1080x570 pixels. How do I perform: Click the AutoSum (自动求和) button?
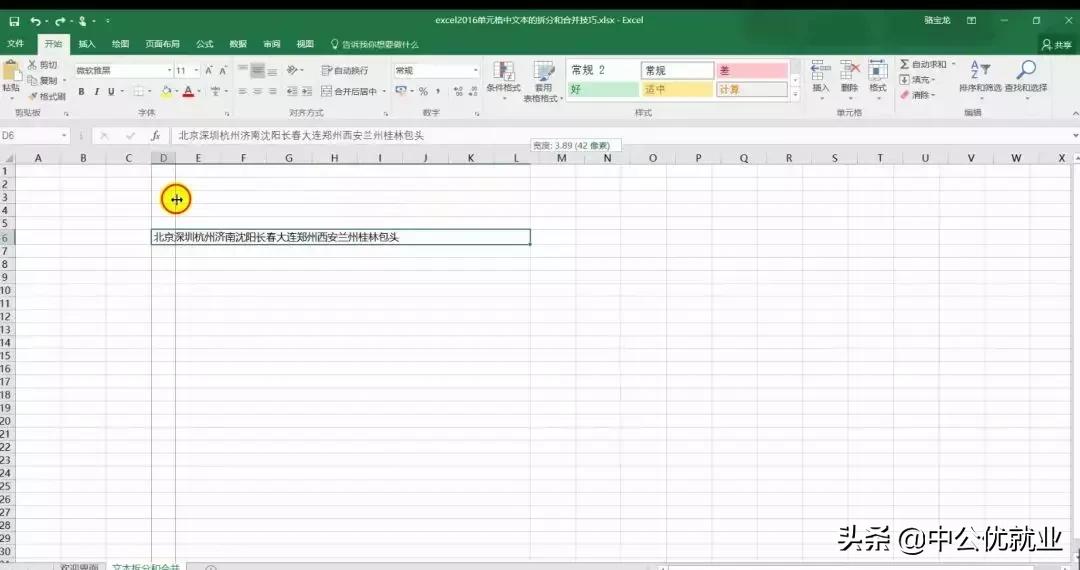[922, 64]
